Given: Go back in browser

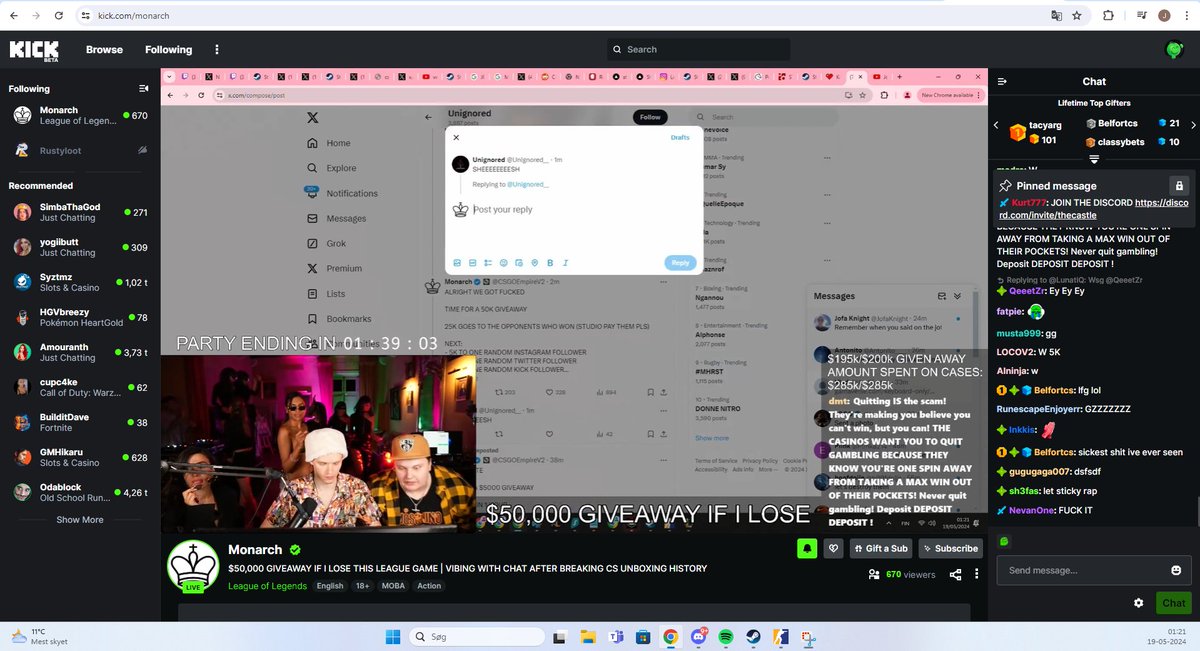Looking at the screenshot, I should (12, 16).
